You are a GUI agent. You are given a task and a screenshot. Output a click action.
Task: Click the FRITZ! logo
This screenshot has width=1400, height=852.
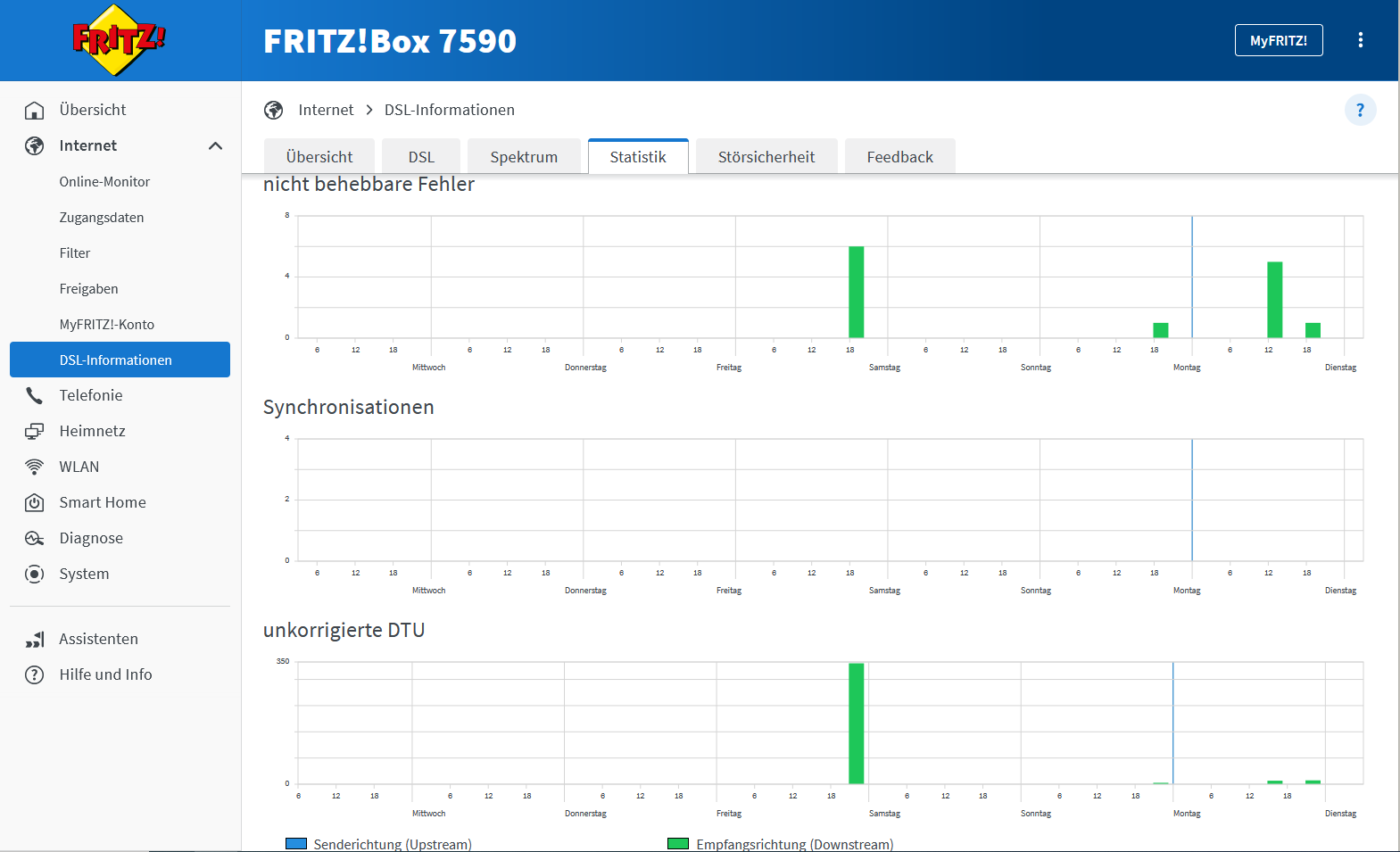click(120, 40)
